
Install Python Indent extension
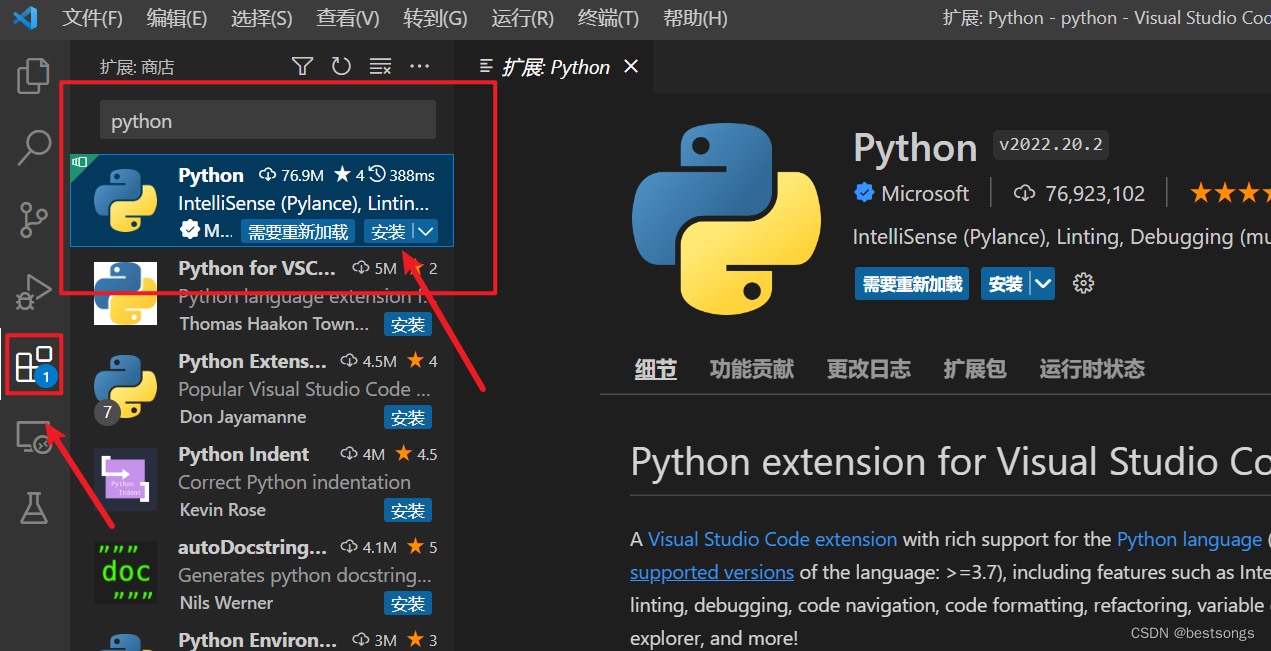click(x=408, y=511)
